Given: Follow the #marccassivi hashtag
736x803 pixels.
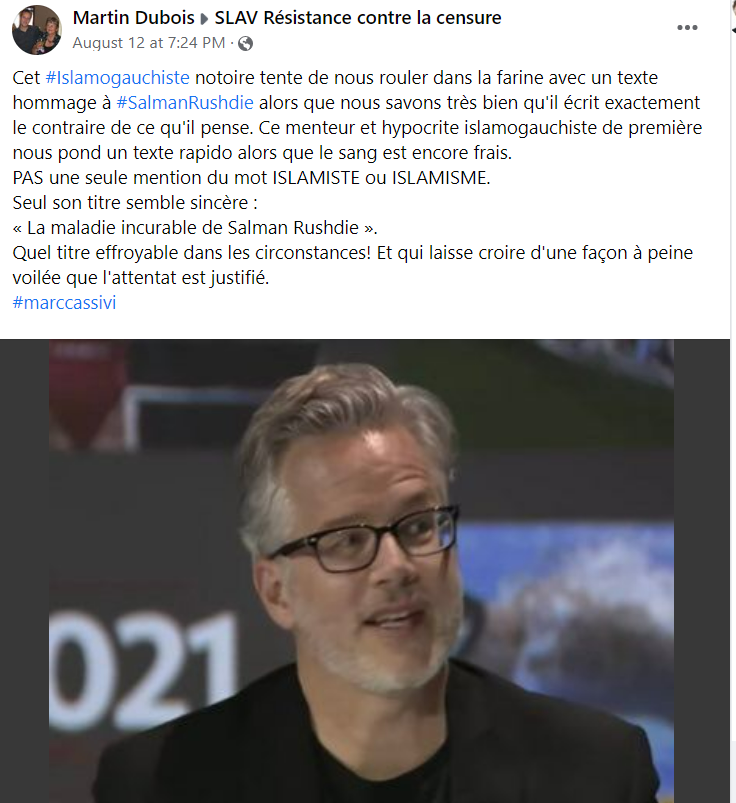Looking at the screenshot, I should (64, 303).
